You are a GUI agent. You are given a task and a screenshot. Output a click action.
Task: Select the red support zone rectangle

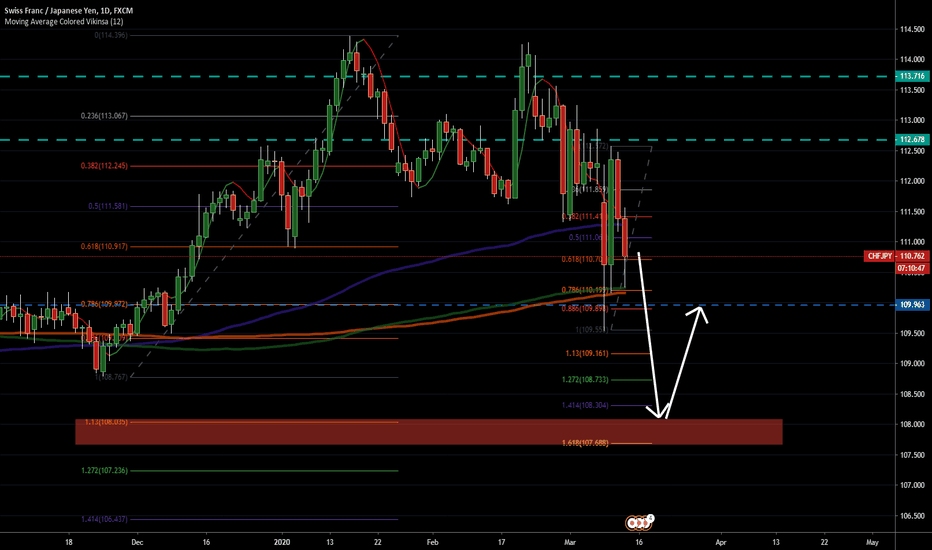[429, 432]
